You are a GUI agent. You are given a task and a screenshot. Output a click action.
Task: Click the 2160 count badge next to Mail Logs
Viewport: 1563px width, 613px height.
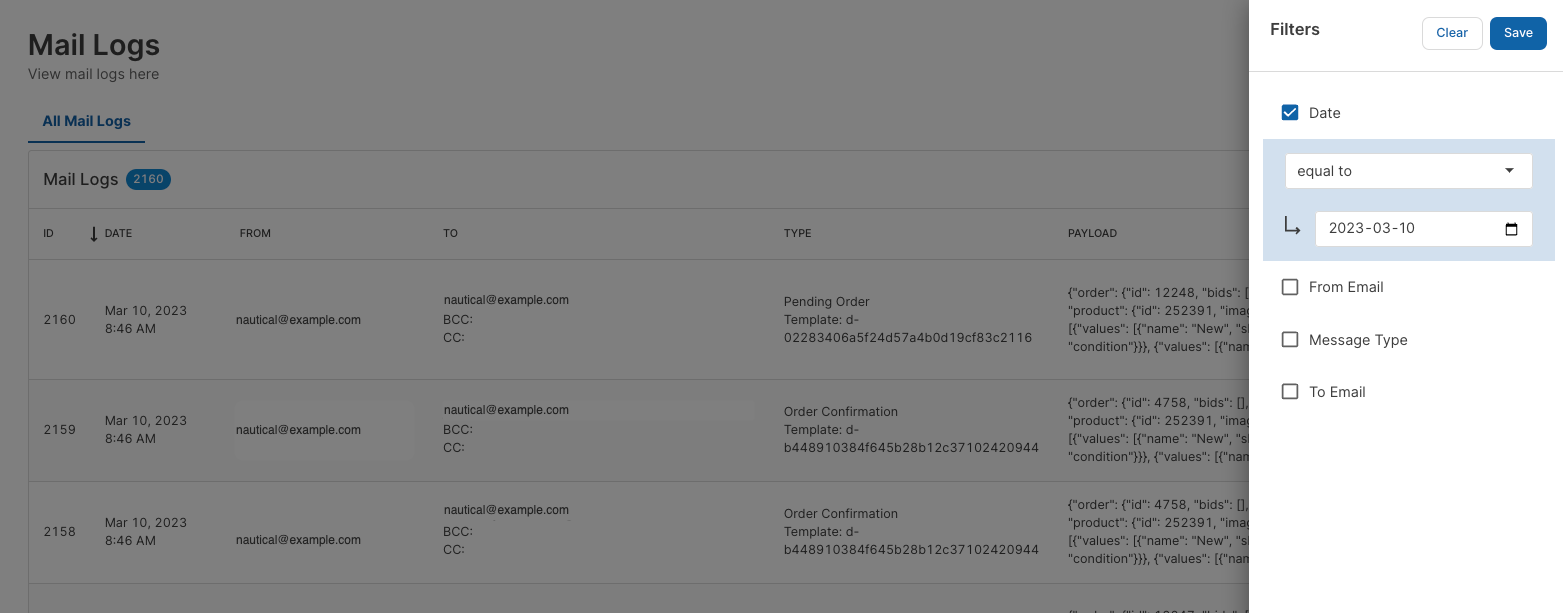pyautogui.click(x=149, y=179)
